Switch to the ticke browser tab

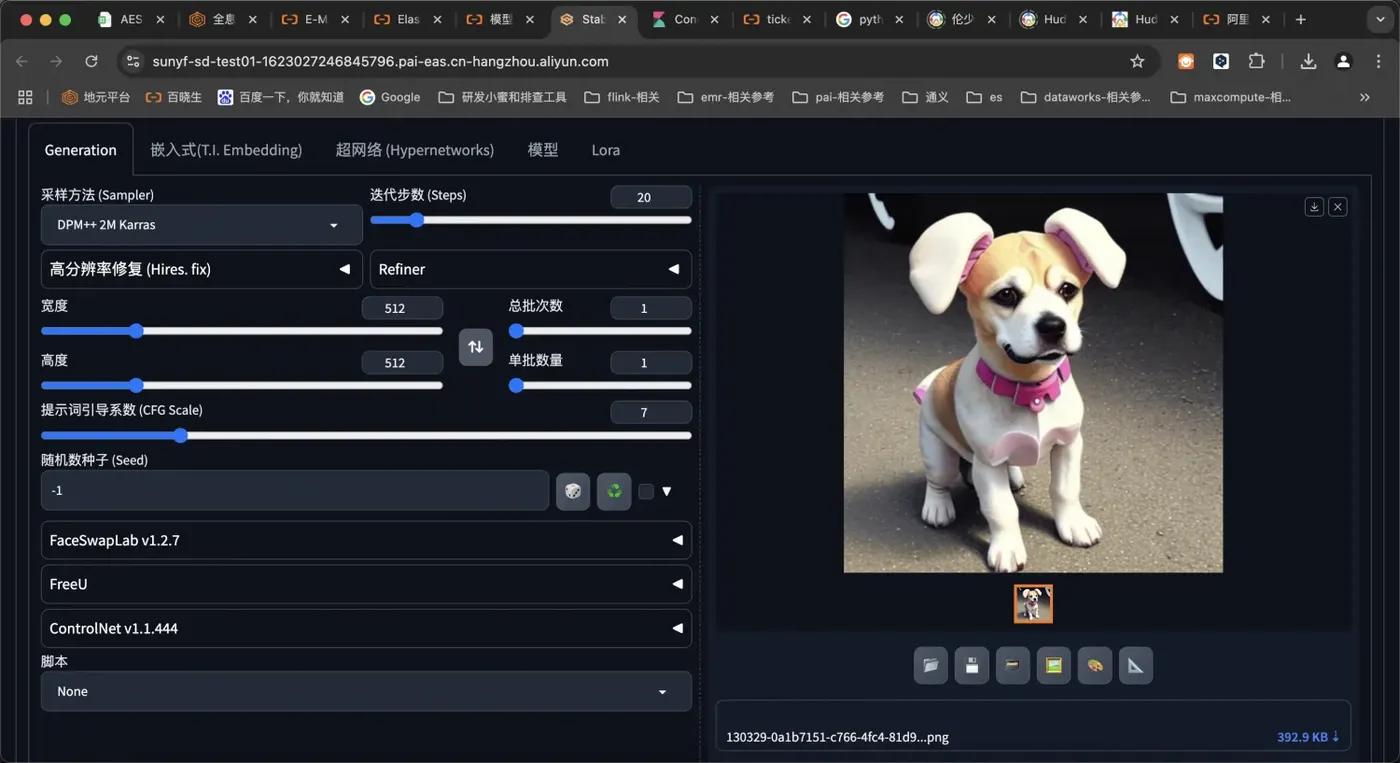point(778,19)
